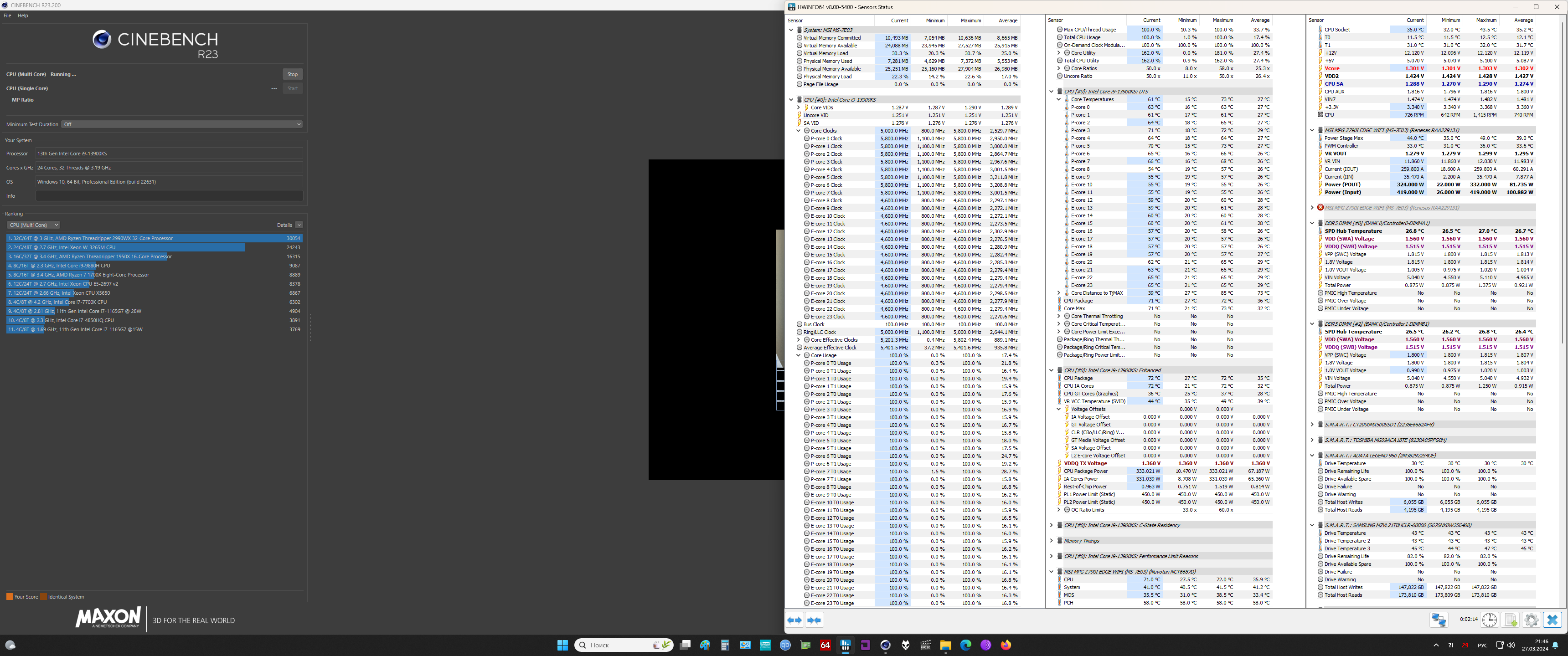This screenshot has height=656, width=1568.
Task: Open Firefox from the taskbar
Action: click(1006, 645)
